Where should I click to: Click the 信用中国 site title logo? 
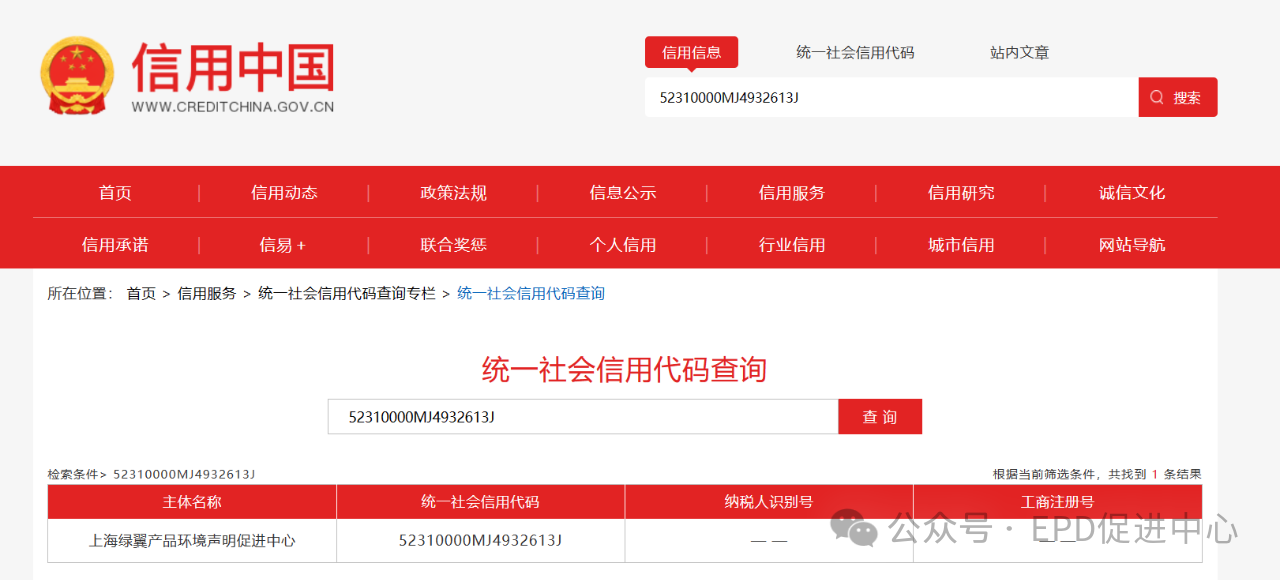coord(233,67)
